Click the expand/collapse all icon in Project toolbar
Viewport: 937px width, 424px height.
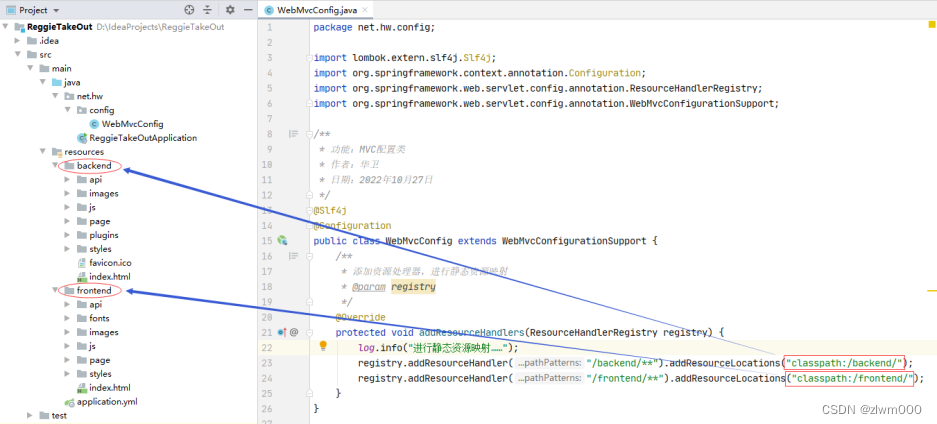click(207, 10)
